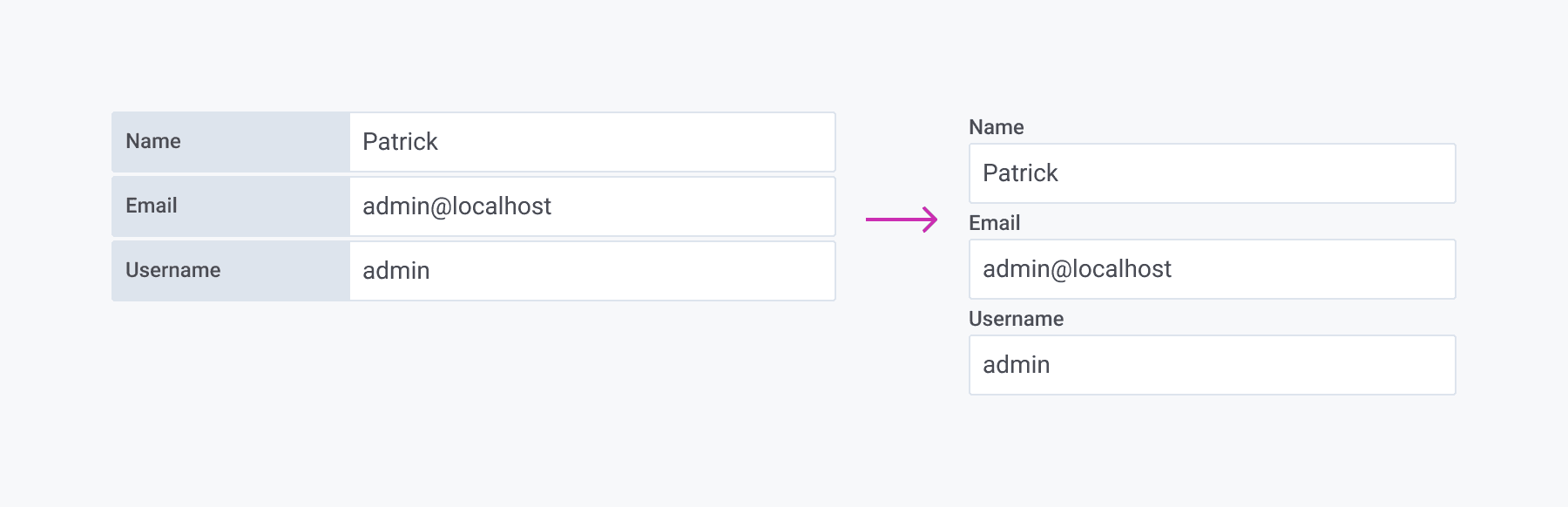Place cursor on 'admin@localhost' in inline form
Screen dimensions: 1568x507
tap(456, 206)
